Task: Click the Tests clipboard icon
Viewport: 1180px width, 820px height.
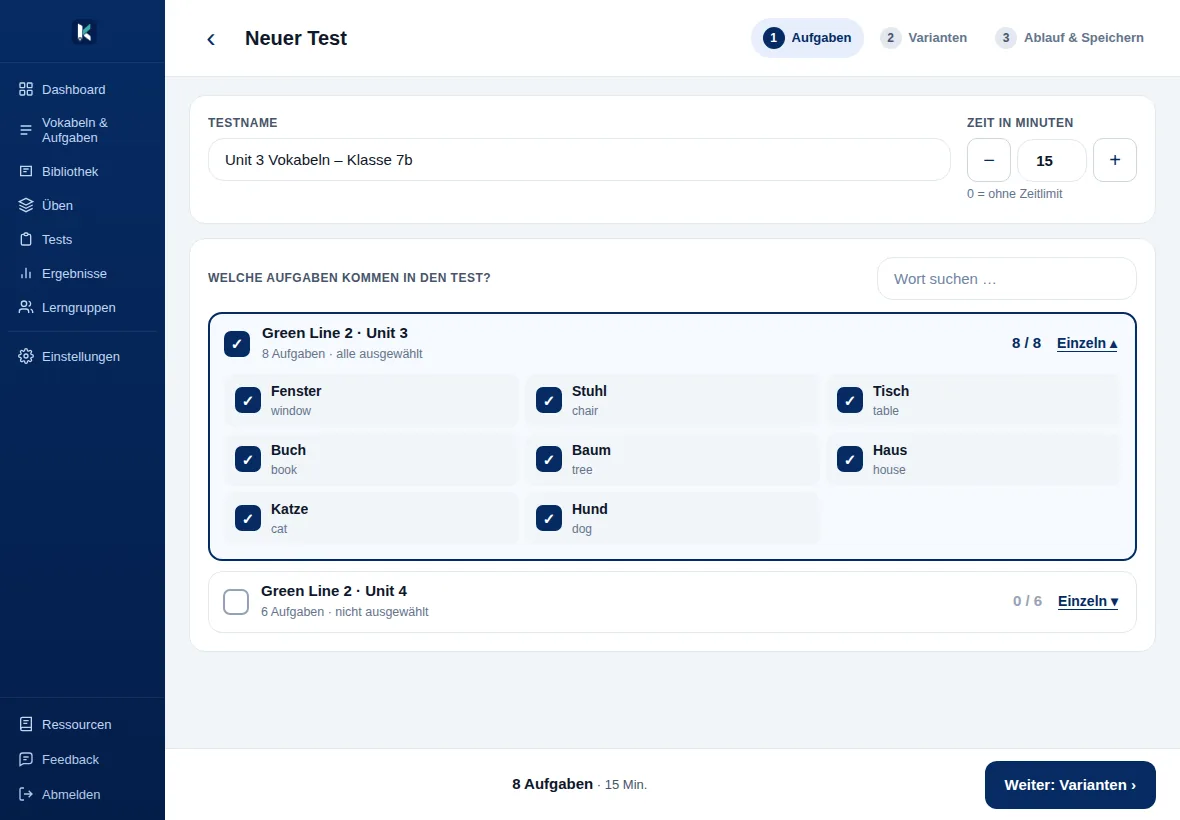Action: point(26,239)
